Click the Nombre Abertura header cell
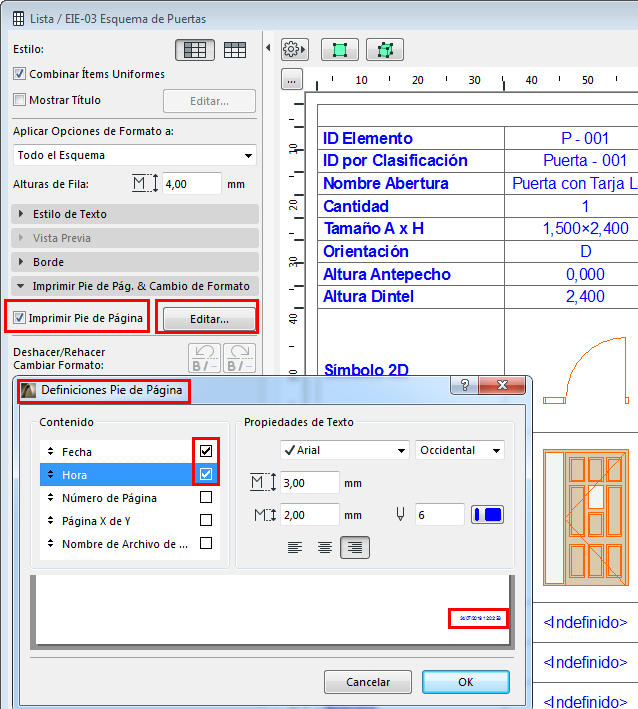 [411, 183]
